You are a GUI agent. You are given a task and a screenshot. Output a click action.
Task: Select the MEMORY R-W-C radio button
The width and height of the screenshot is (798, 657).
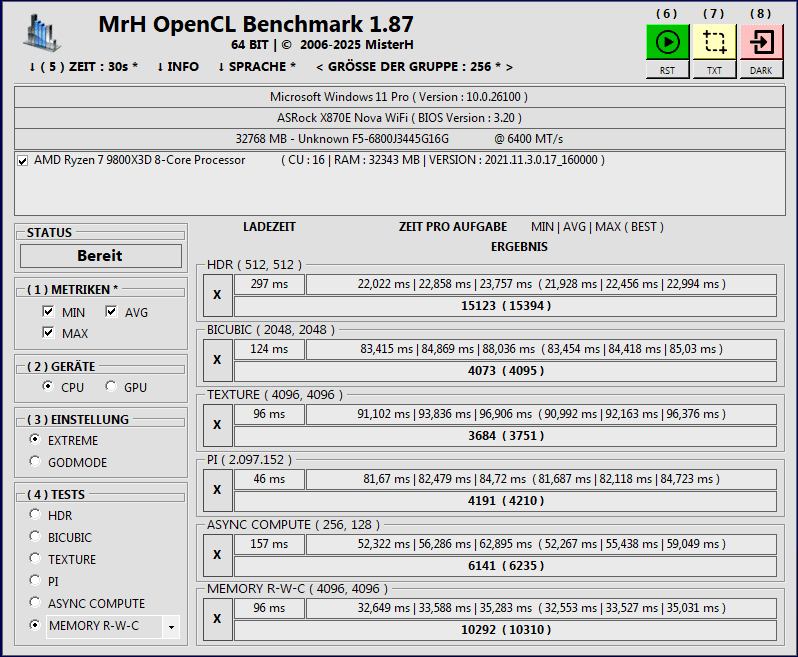click(35, 624)
